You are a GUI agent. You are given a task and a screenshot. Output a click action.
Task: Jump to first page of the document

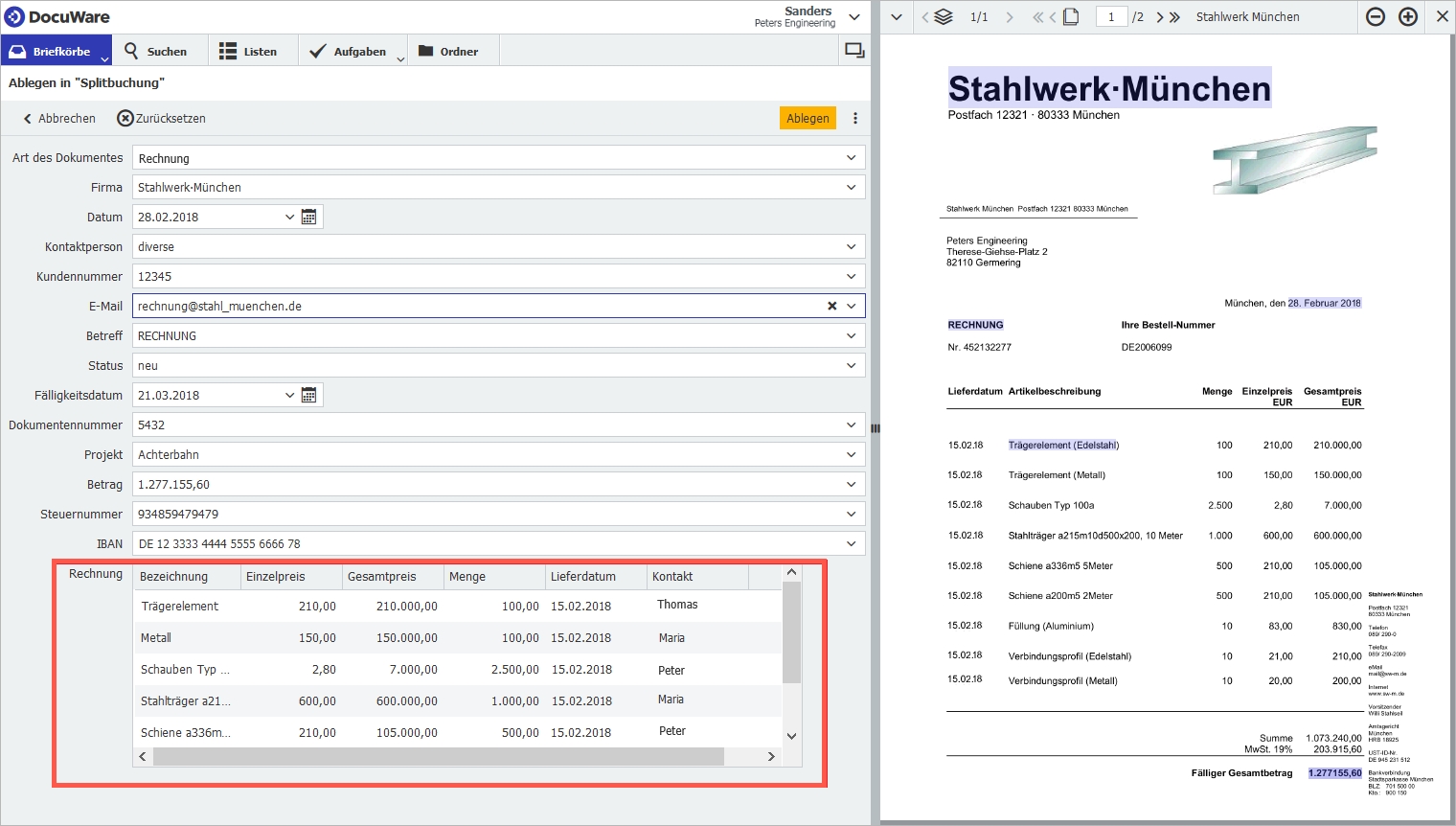pos(1037,17)
